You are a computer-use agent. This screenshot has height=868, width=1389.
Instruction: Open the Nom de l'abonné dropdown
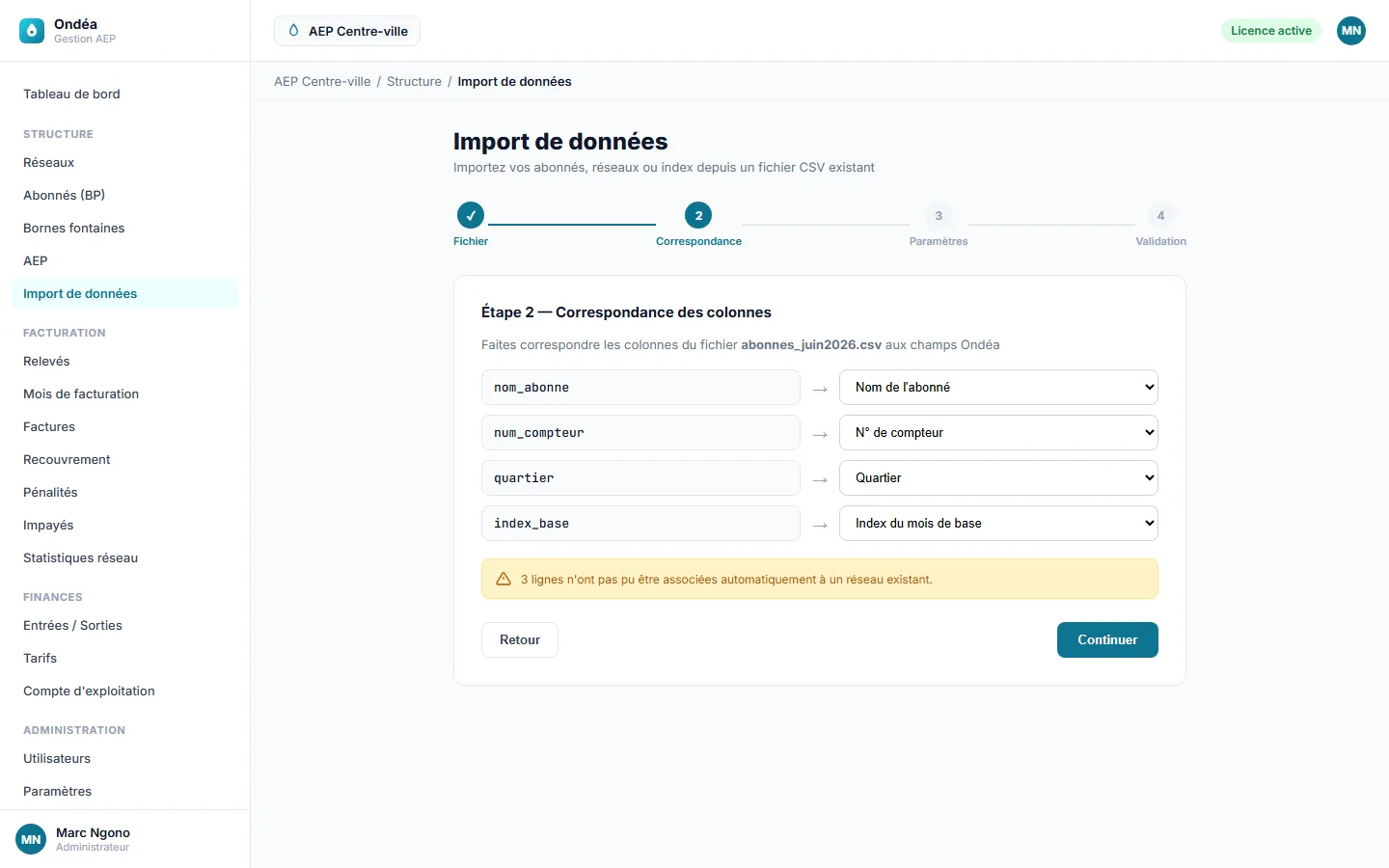(x=998, y=387)
